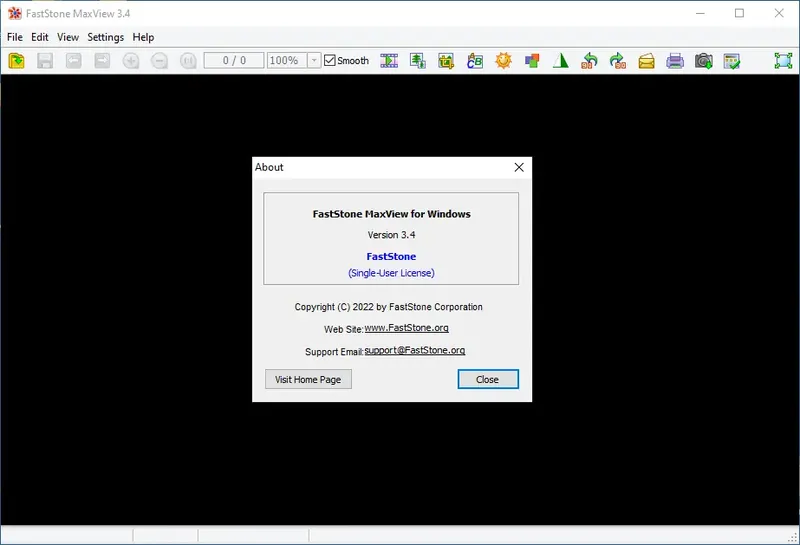Click the blue FastStone link text
Viewport: 800px width, 545px height.
click(391, 257)
